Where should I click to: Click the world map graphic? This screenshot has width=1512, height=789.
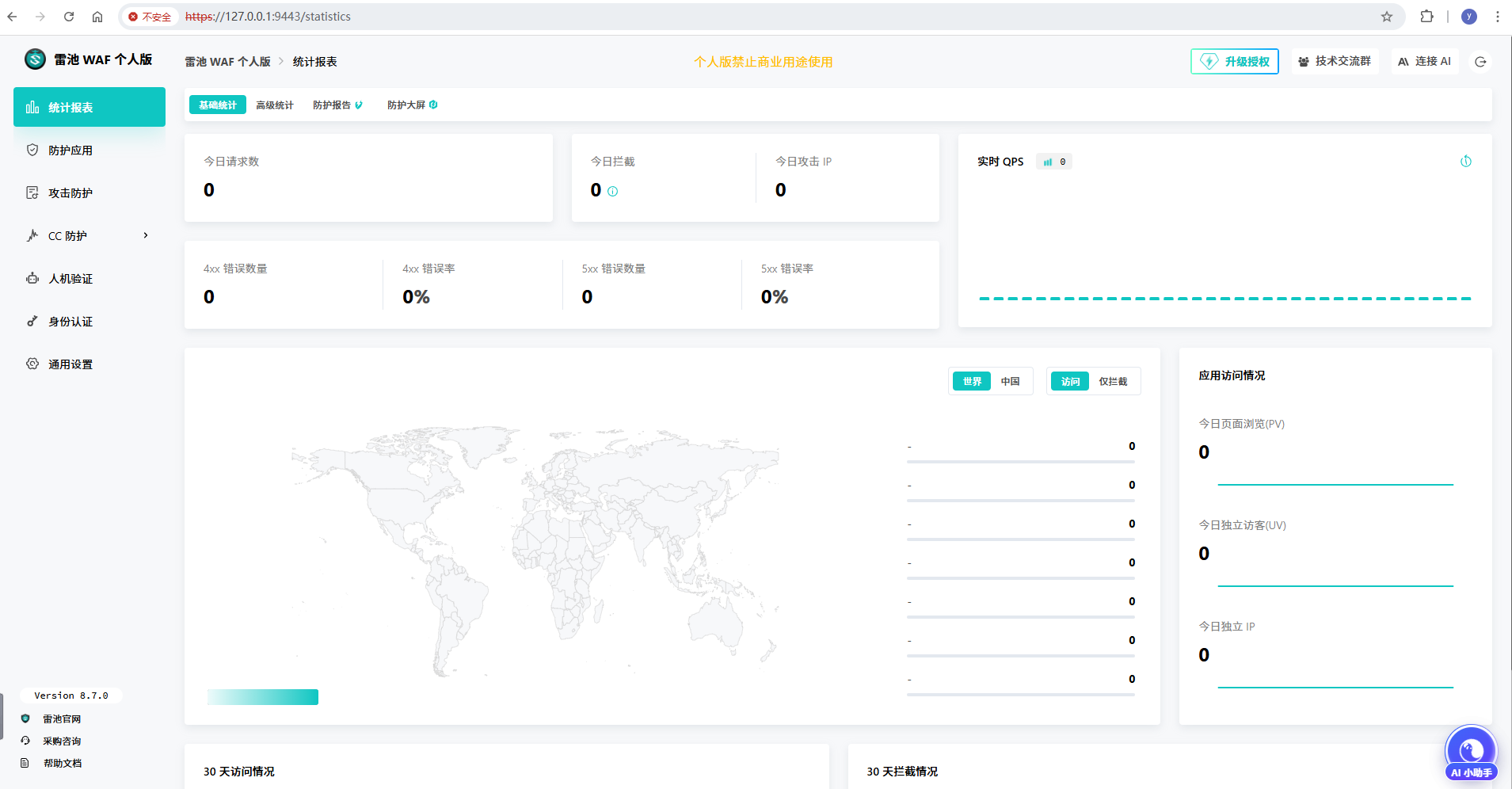(x=535, y=551)
